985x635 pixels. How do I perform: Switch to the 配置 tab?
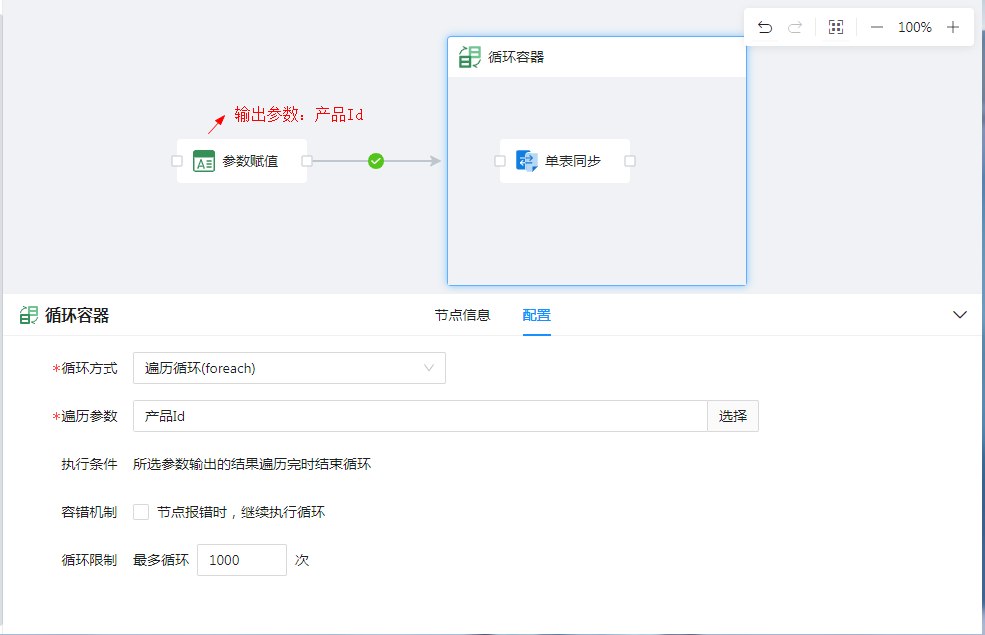click(x=536, y=315)
